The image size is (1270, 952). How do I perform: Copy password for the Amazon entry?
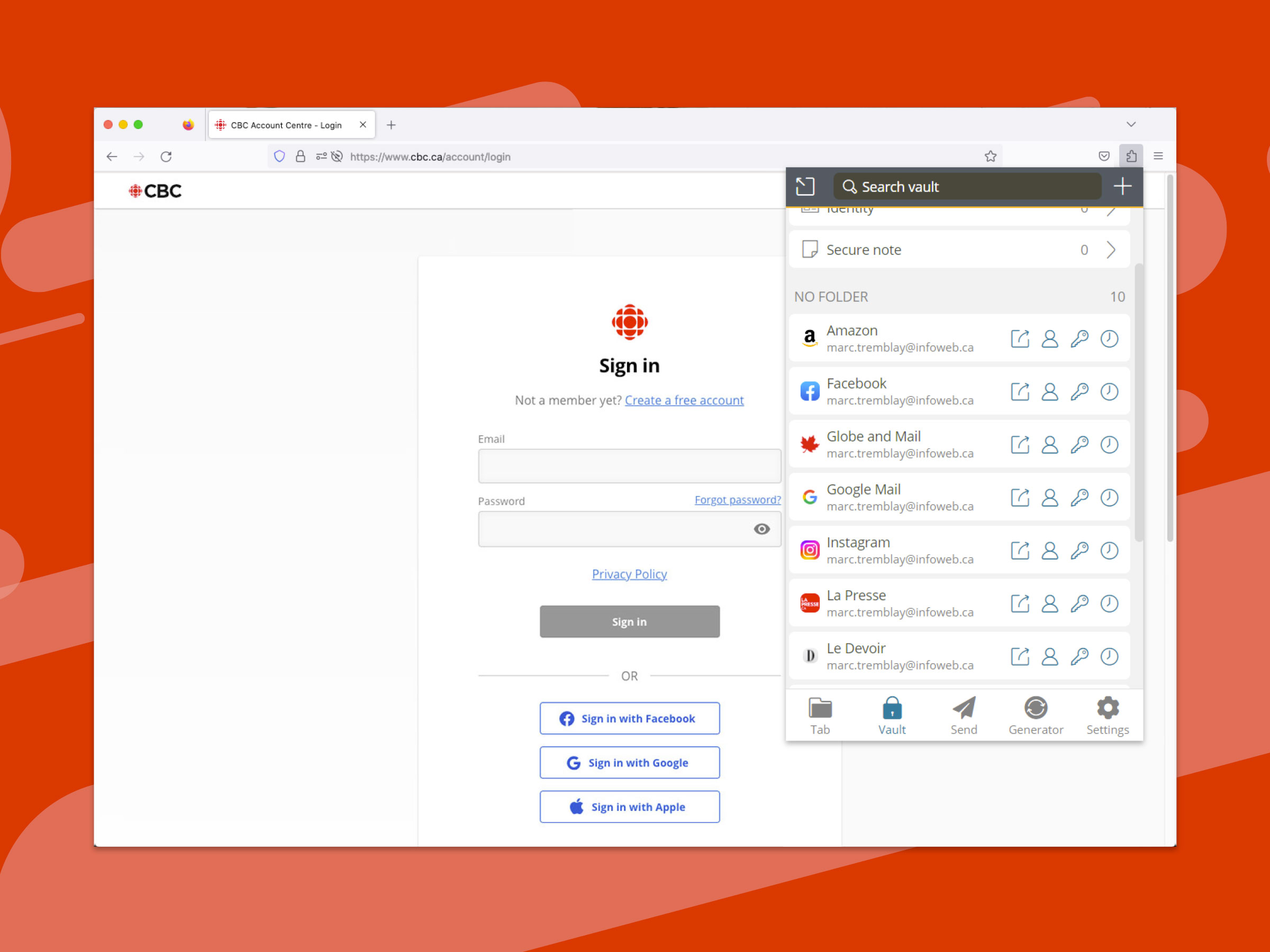point(1079,338)
